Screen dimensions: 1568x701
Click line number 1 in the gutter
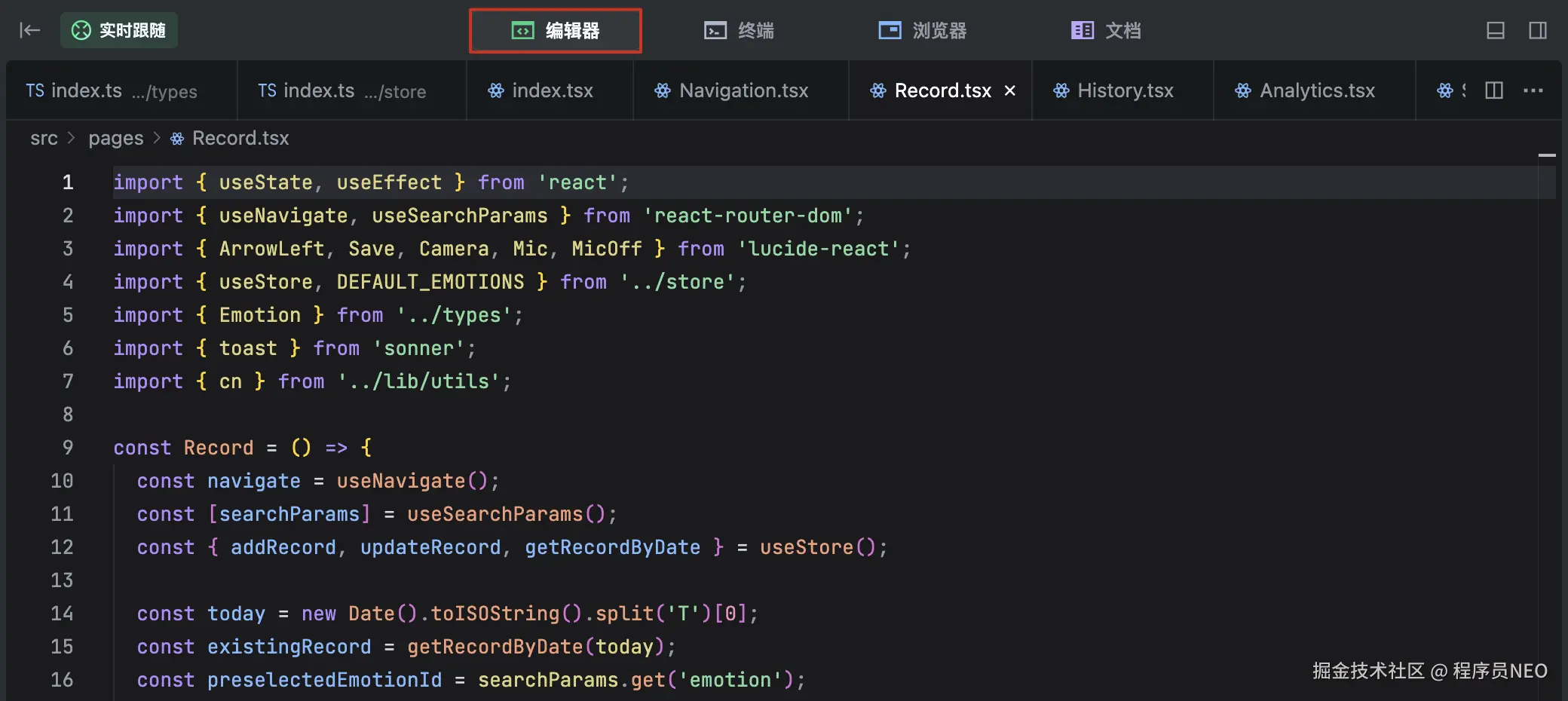tap(68, 182)
